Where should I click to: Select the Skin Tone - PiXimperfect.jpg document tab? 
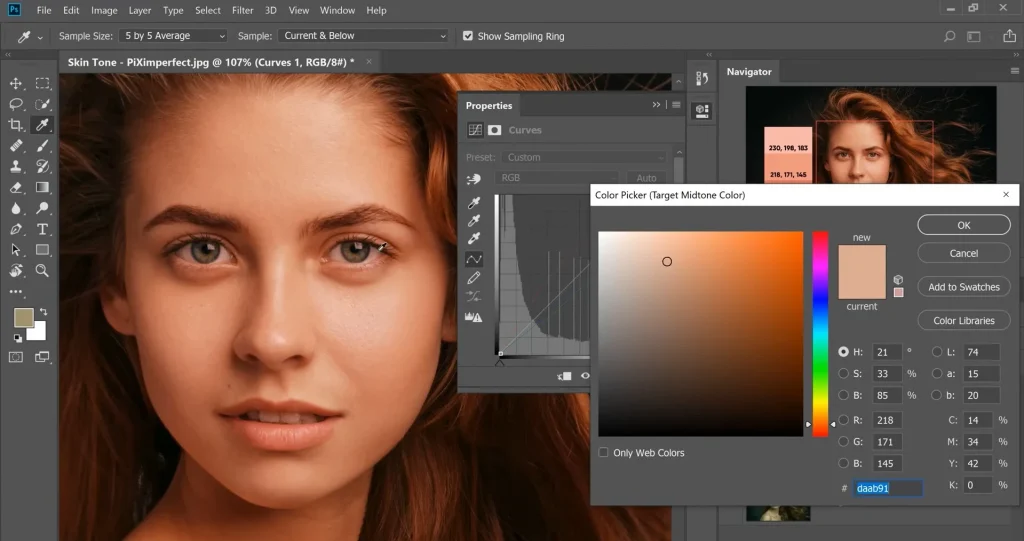tap(219, 62)
